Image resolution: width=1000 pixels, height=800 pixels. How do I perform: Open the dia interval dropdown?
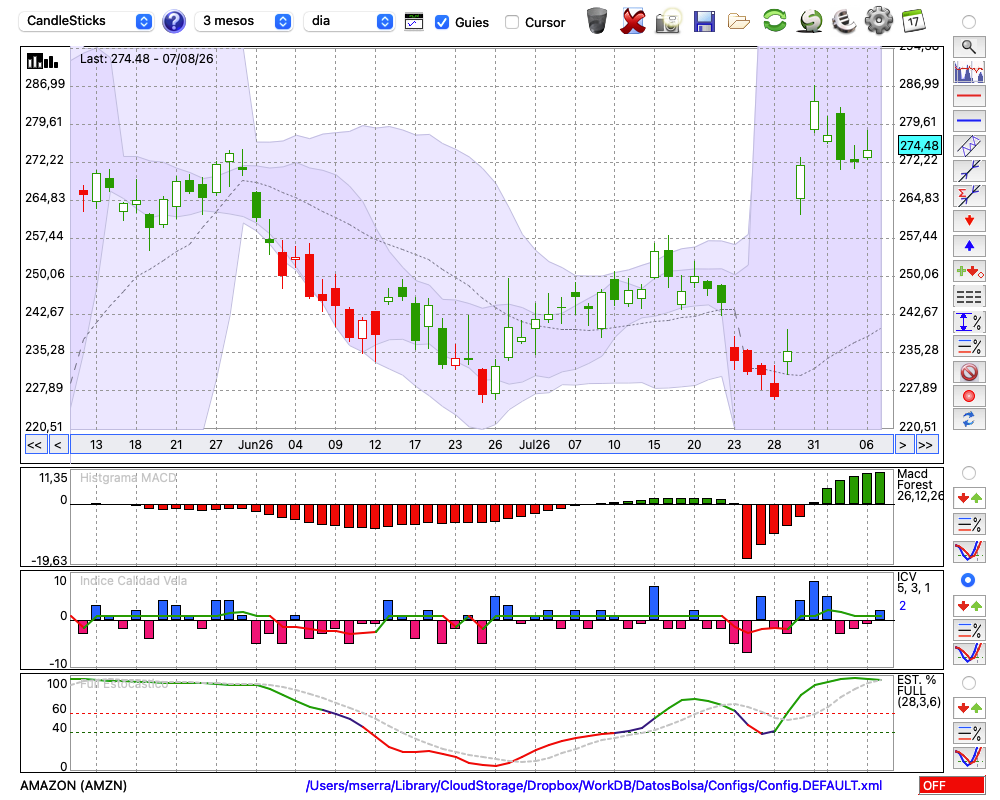click(x=348, y=21)
